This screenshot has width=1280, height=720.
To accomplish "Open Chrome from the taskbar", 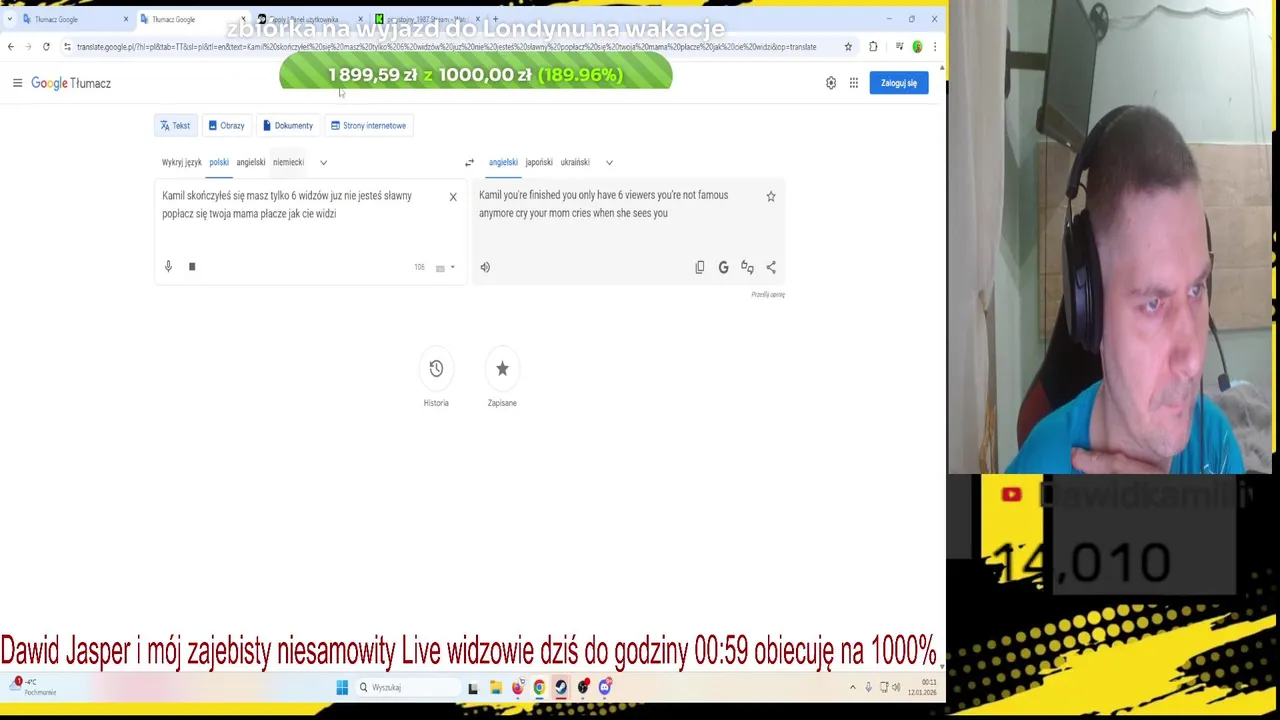I will point(539,687).
